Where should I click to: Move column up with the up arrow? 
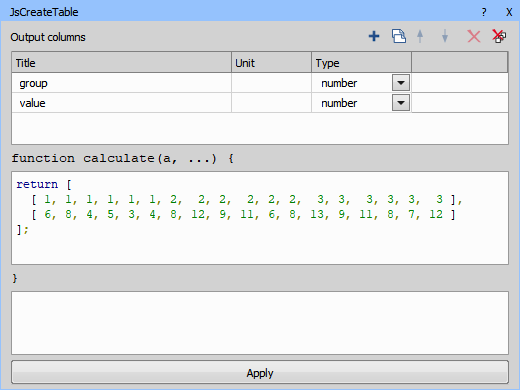(x=420, y=36)
